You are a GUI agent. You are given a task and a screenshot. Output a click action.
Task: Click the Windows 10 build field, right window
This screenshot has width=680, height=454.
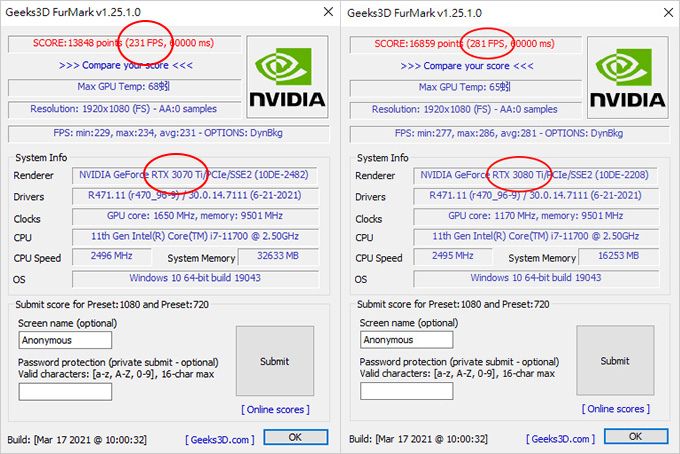536,278
